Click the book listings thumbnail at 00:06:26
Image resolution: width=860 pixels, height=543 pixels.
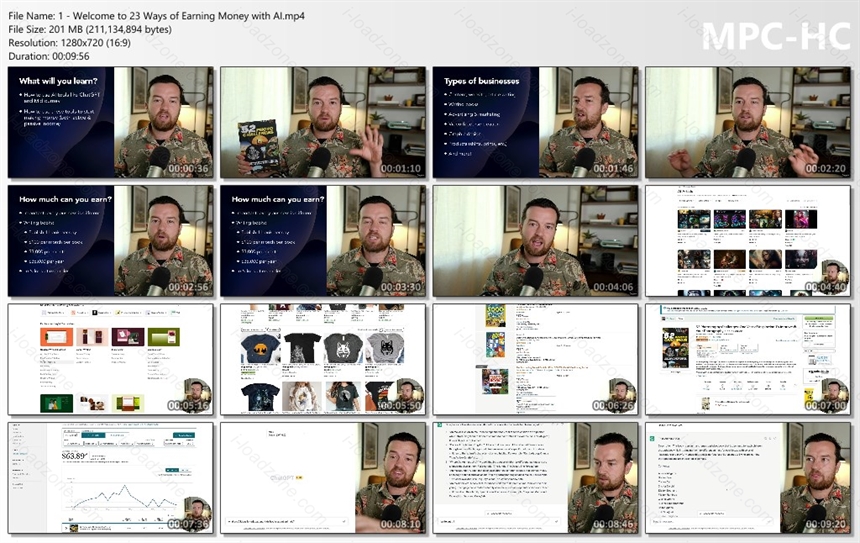click(x=535, y=359)
